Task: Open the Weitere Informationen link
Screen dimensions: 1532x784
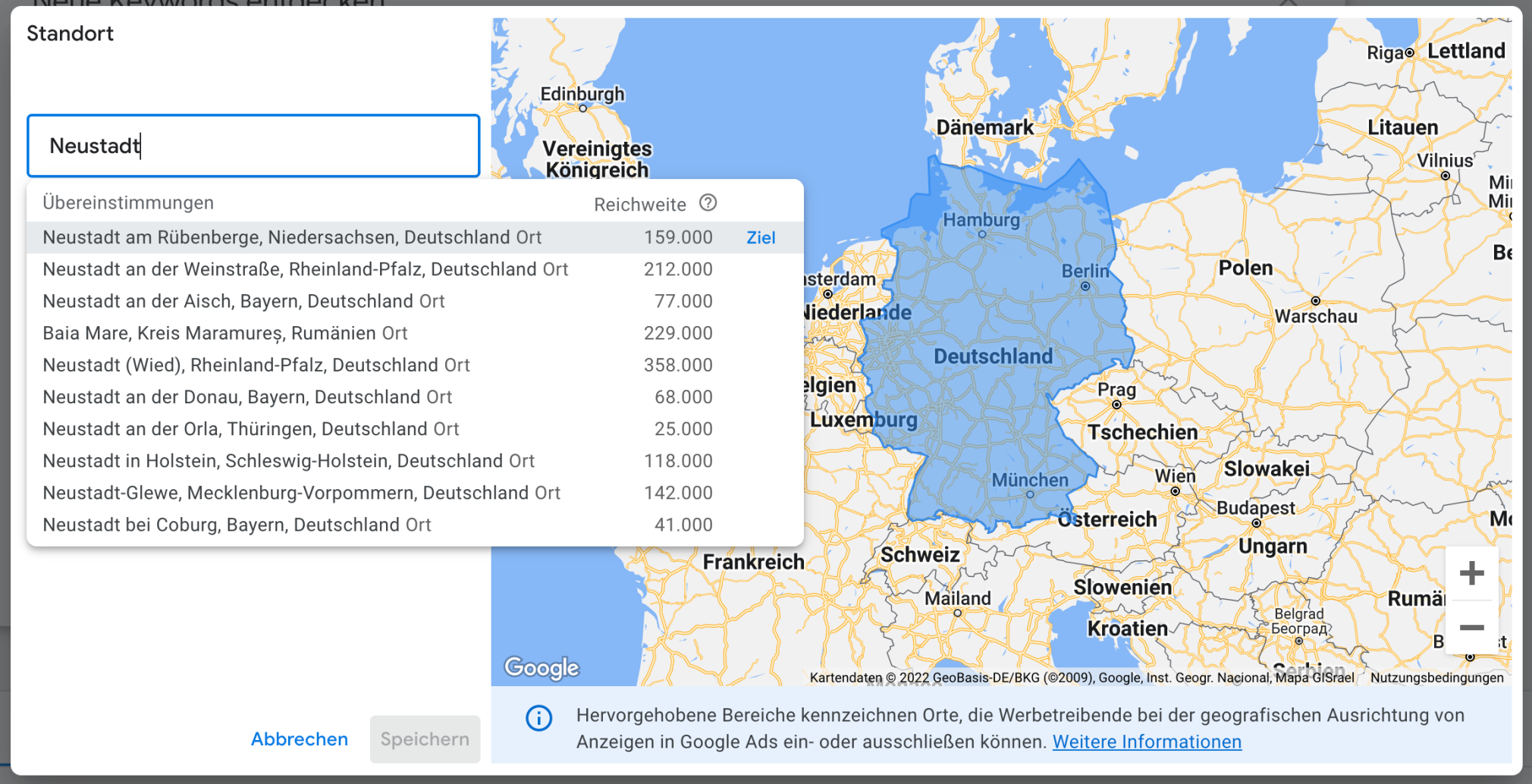Action: click(x=1147, y=742)
